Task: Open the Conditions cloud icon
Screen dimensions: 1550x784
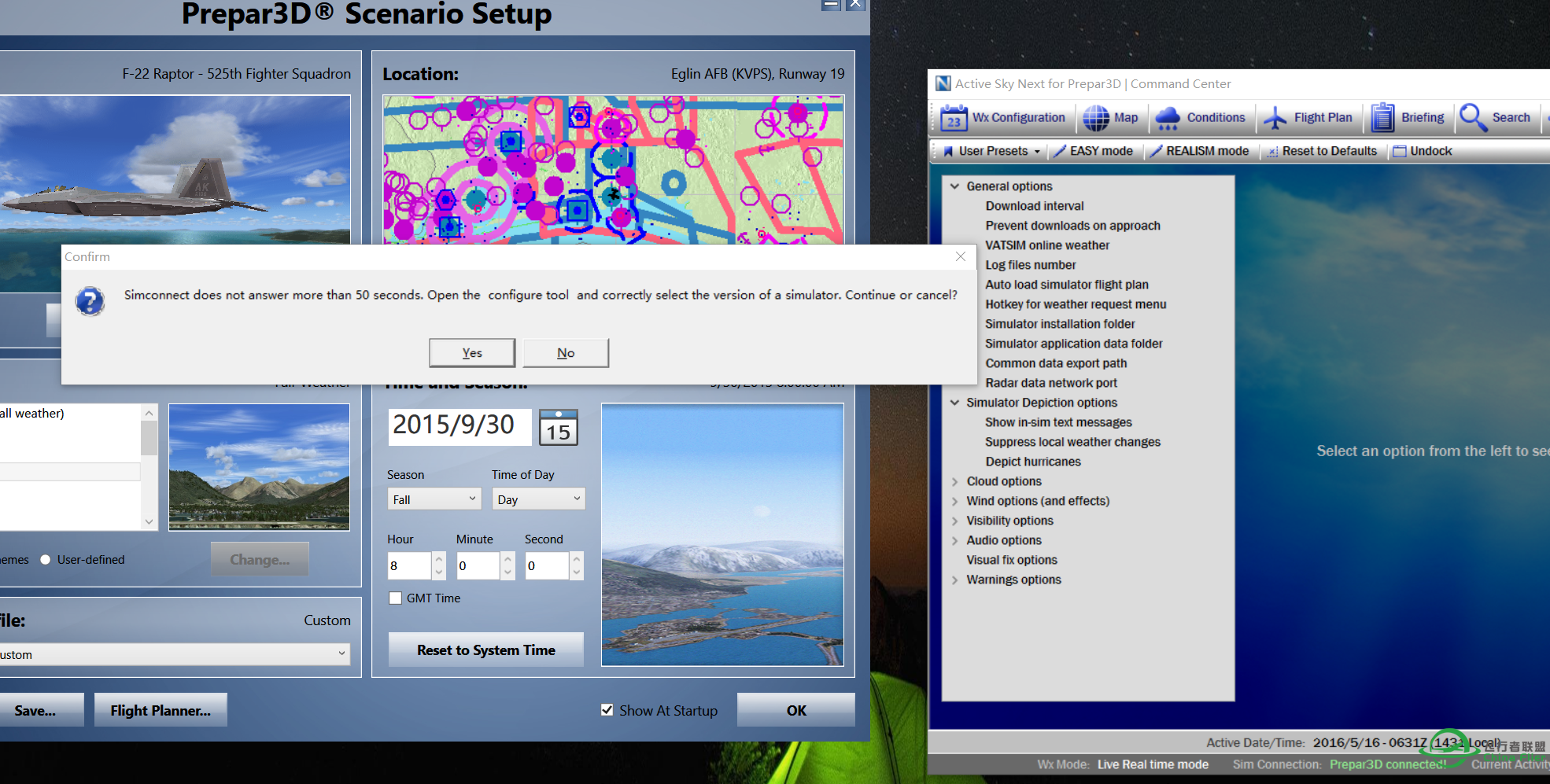Action: 1168,118
